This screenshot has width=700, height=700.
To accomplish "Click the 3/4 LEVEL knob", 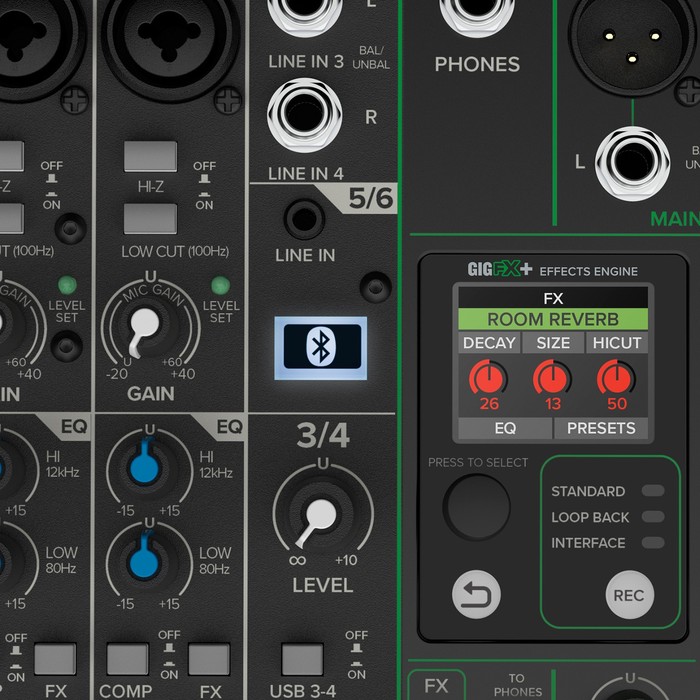I will pyautogui.click(x=320, y=514).
